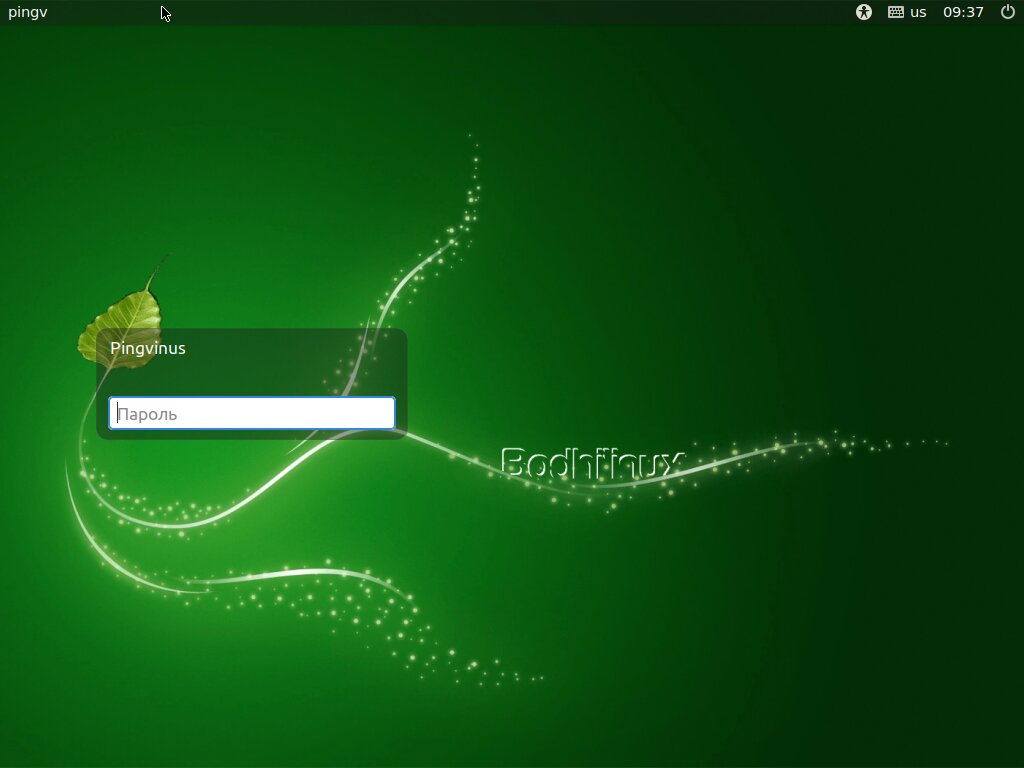The image size is (1024, 768).
Task: Click the login greeter box title
Action: [149, 348]
